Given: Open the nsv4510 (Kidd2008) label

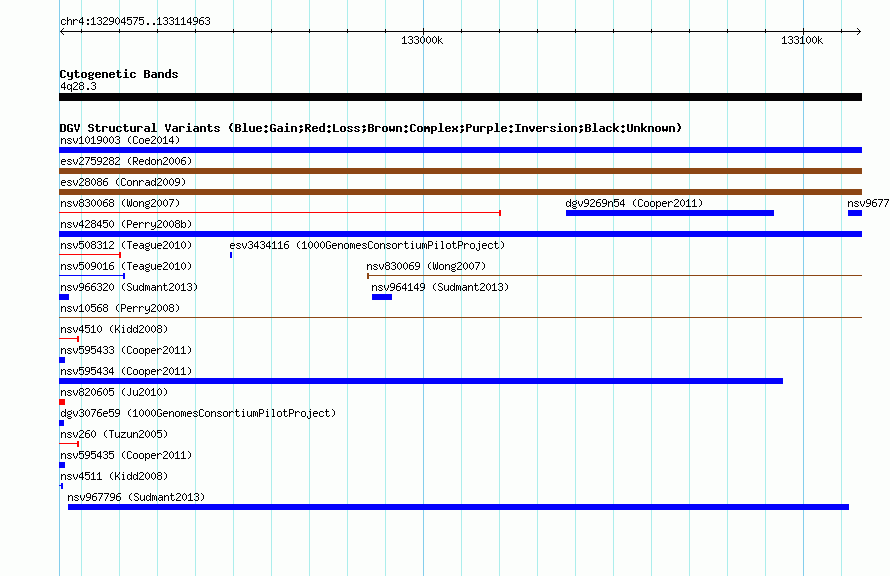Looking at the screenshot, I should pos(114,329).
